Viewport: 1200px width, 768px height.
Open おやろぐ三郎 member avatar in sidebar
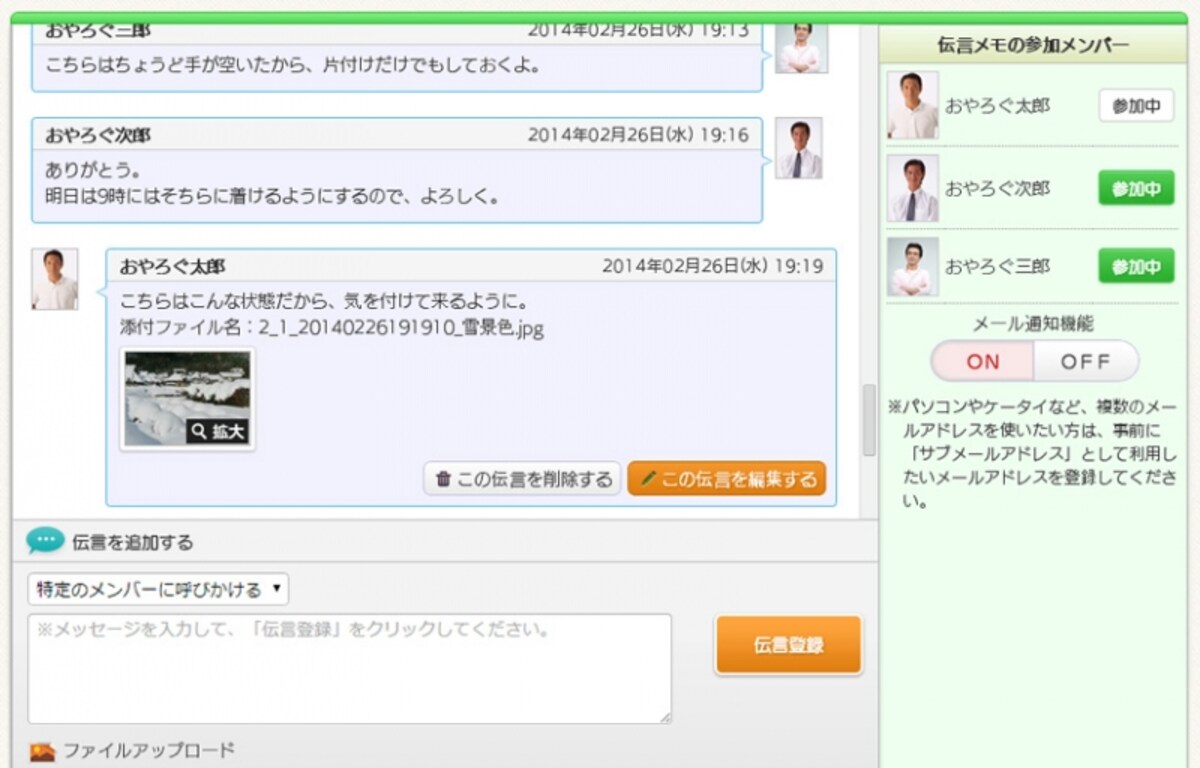click(913, 267)
